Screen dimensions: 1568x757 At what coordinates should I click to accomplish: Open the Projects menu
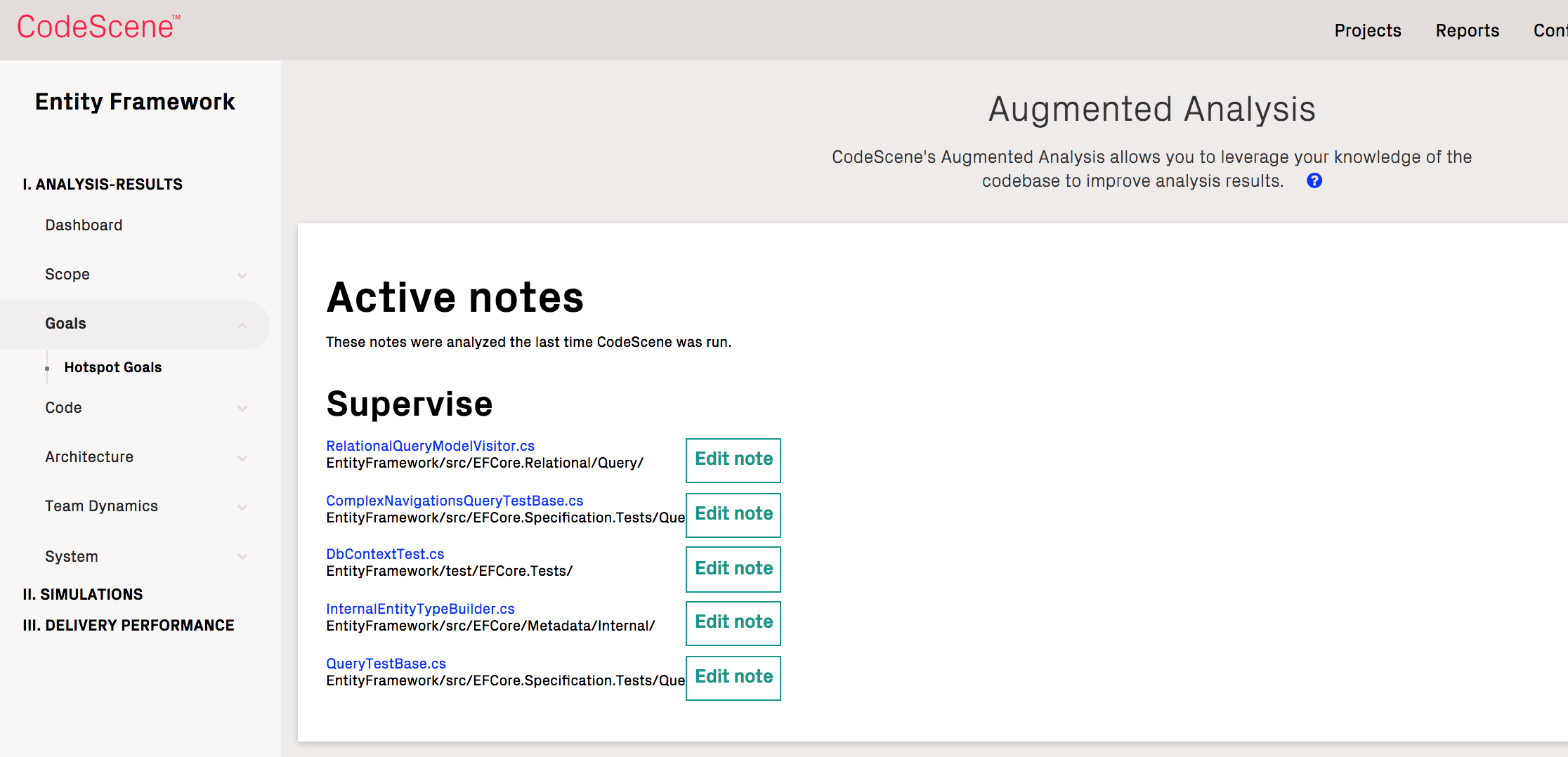click(x=1366, y=30)
